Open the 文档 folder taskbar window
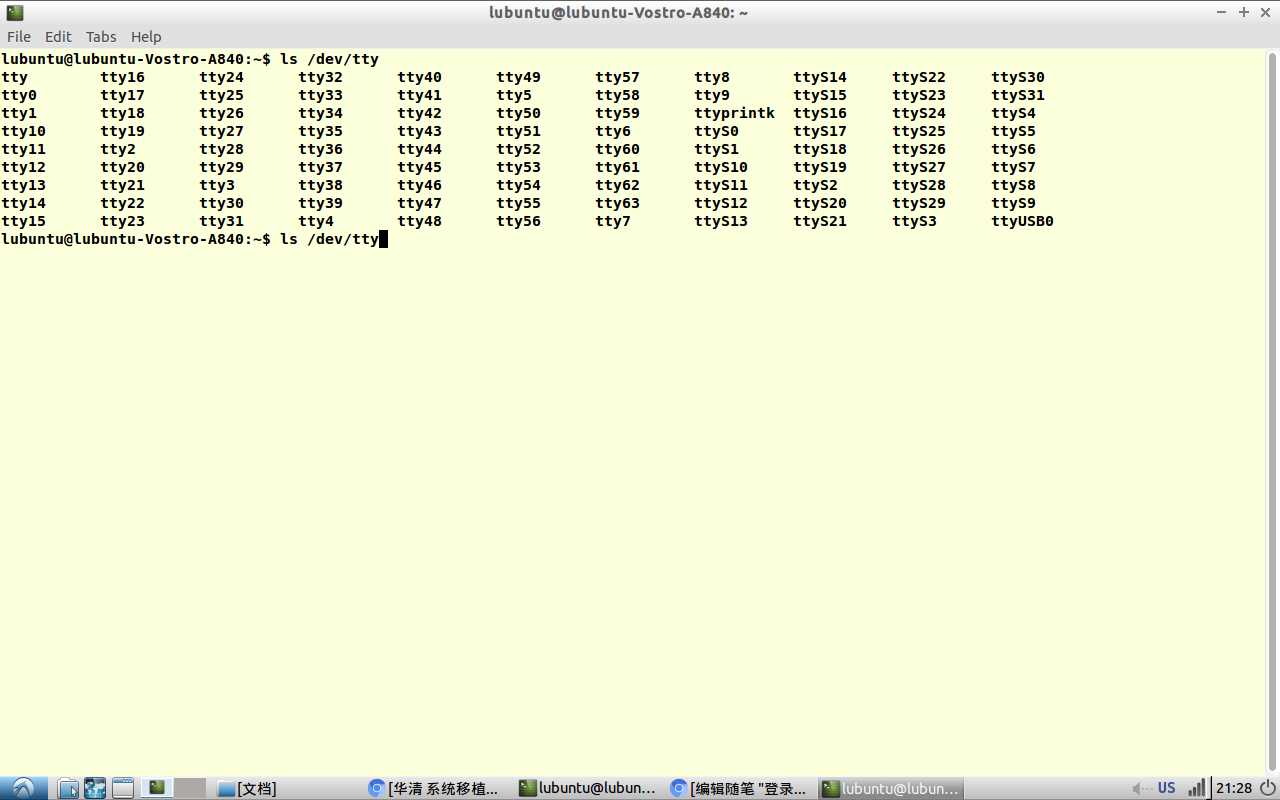The image size is (1280, 800). [289, 788]
